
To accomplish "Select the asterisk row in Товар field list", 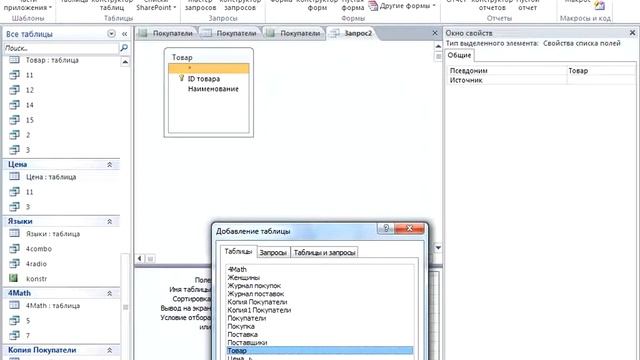I will point(209,68).
